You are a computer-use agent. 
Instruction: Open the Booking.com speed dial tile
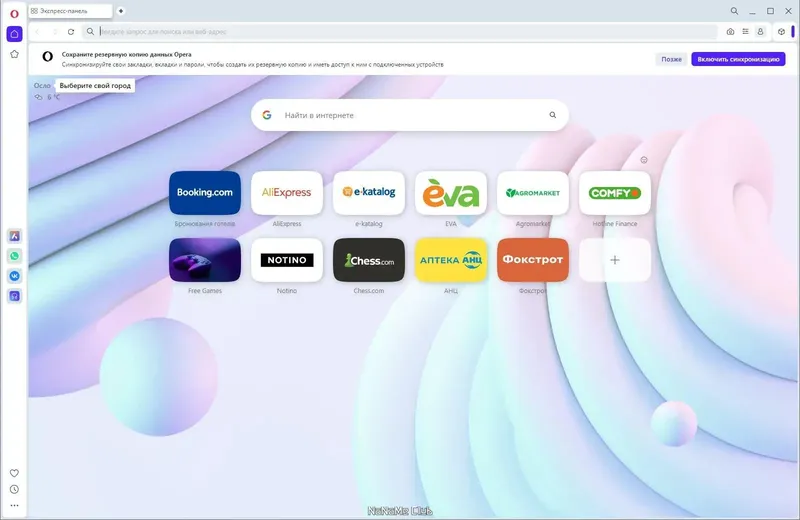pos(205,193)
